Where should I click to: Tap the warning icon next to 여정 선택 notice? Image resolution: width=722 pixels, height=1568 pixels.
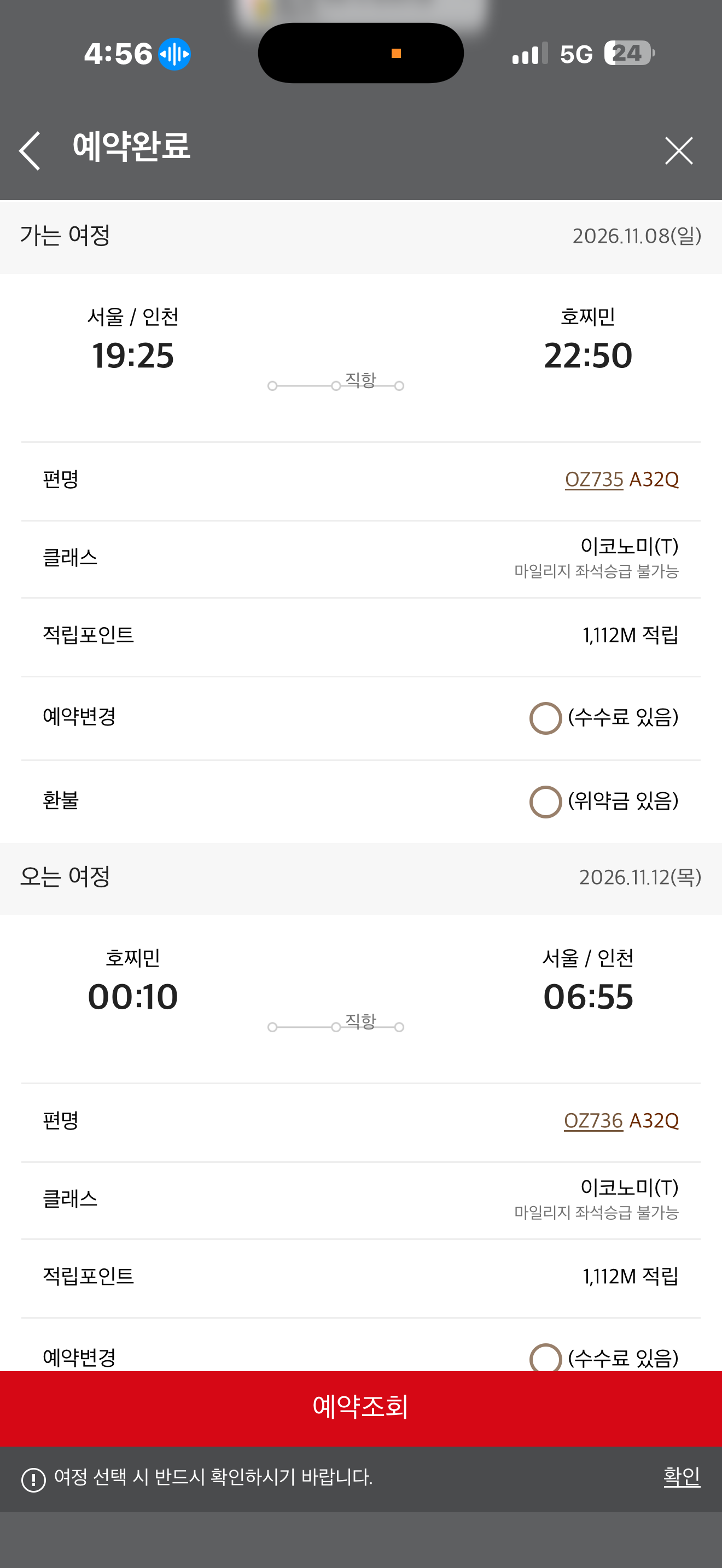(x=33, y=1480)
